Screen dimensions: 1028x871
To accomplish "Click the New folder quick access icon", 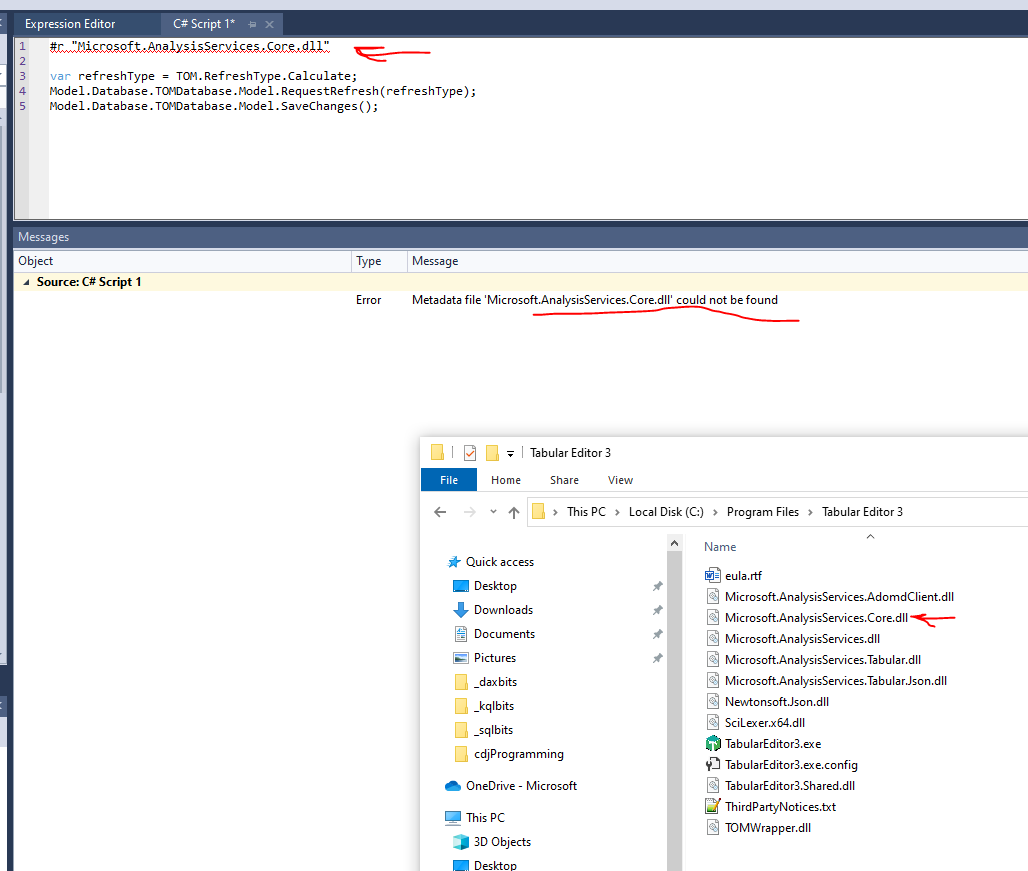I will click(492, 453).
